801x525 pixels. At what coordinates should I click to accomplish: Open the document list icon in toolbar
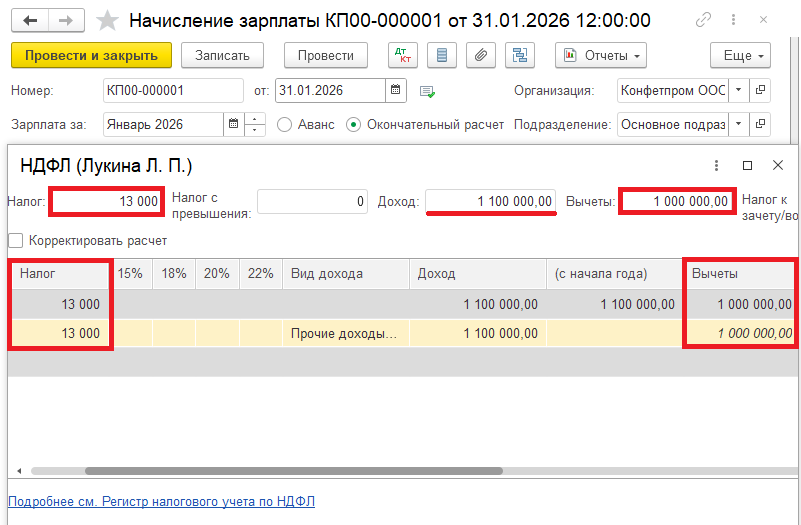click(442, 55)
